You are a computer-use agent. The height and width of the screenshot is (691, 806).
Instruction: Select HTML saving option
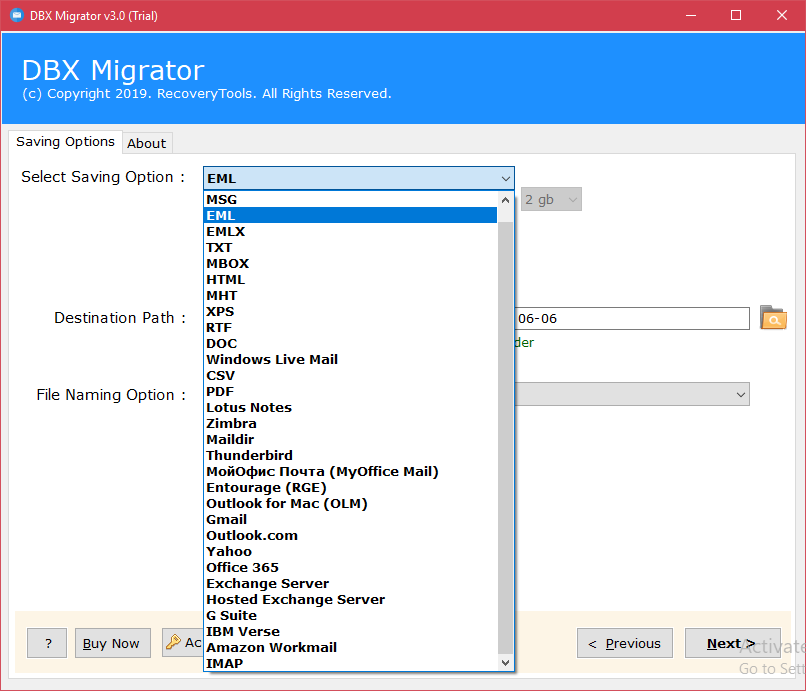click(351, 279)
